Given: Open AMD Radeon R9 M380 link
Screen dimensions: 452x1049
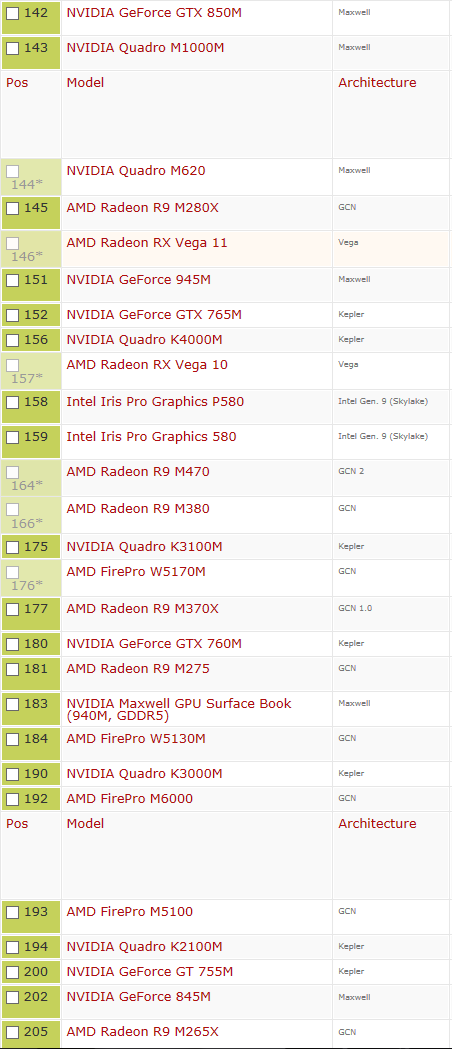Looking at the screenshot, I should click(x=138, y=508).
